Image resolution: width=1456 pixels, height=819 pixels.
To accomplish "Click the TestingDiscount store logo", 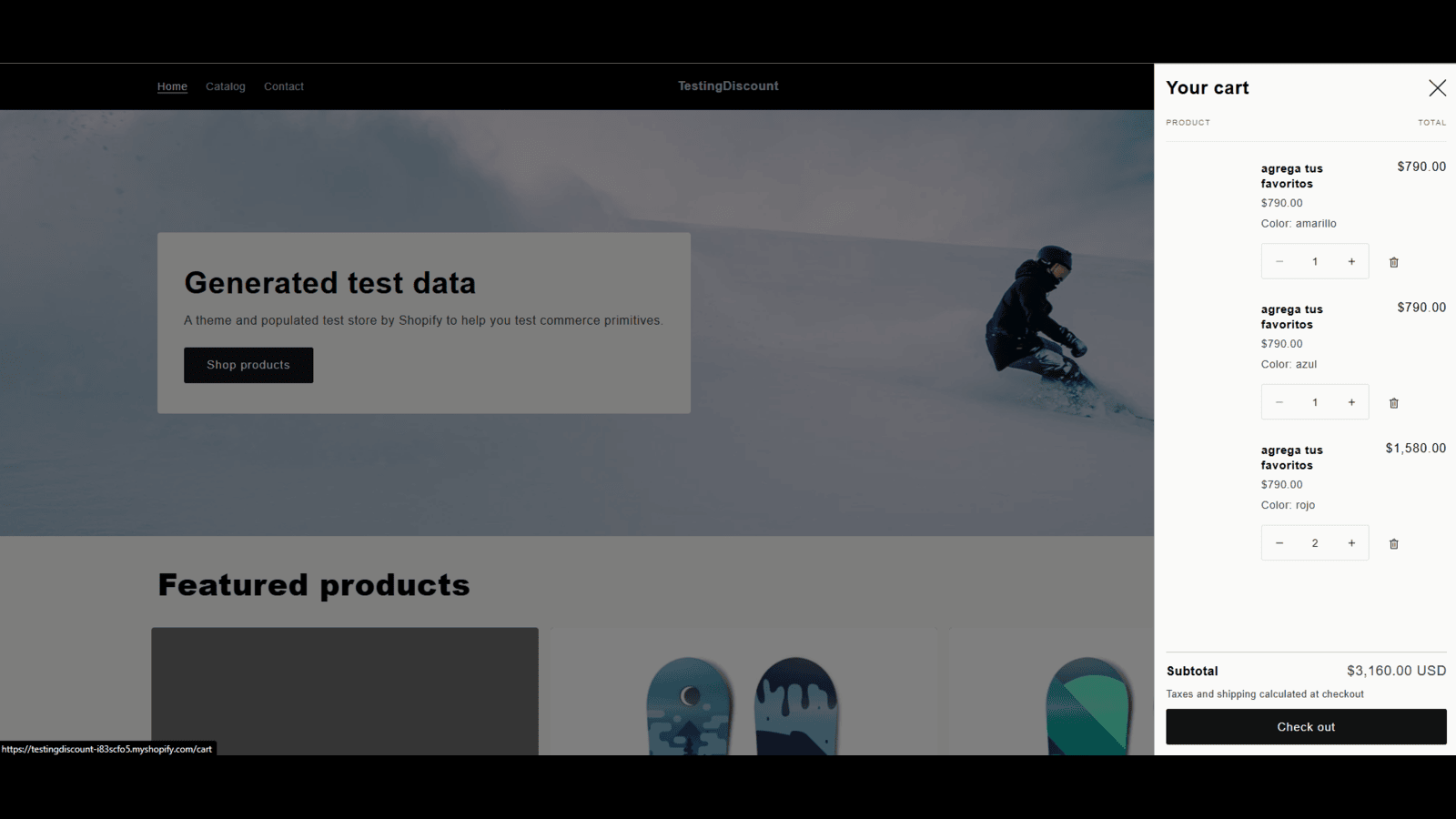I will [x=728, y=86].
